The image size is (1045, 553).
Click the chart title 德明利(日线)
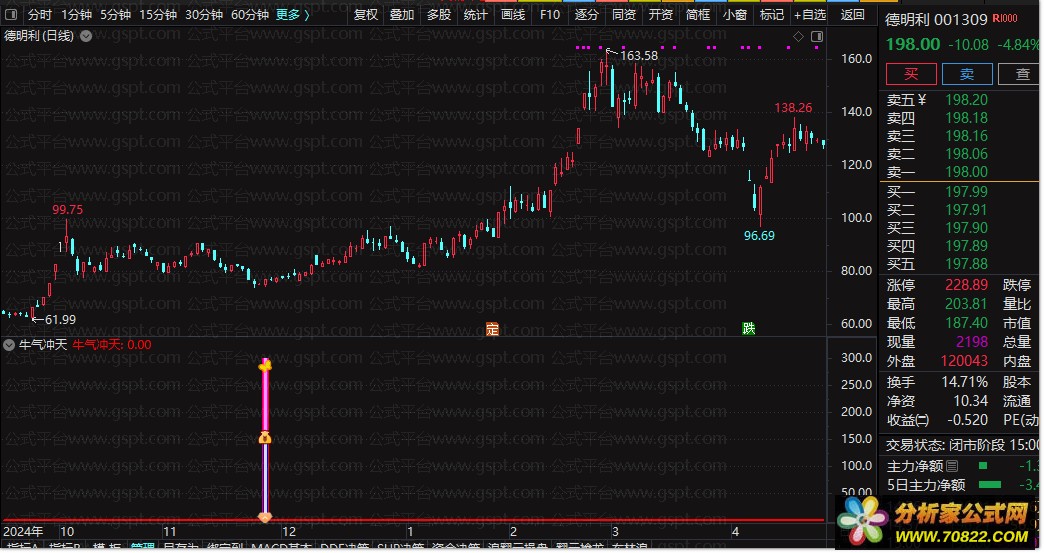click(39, 36)
